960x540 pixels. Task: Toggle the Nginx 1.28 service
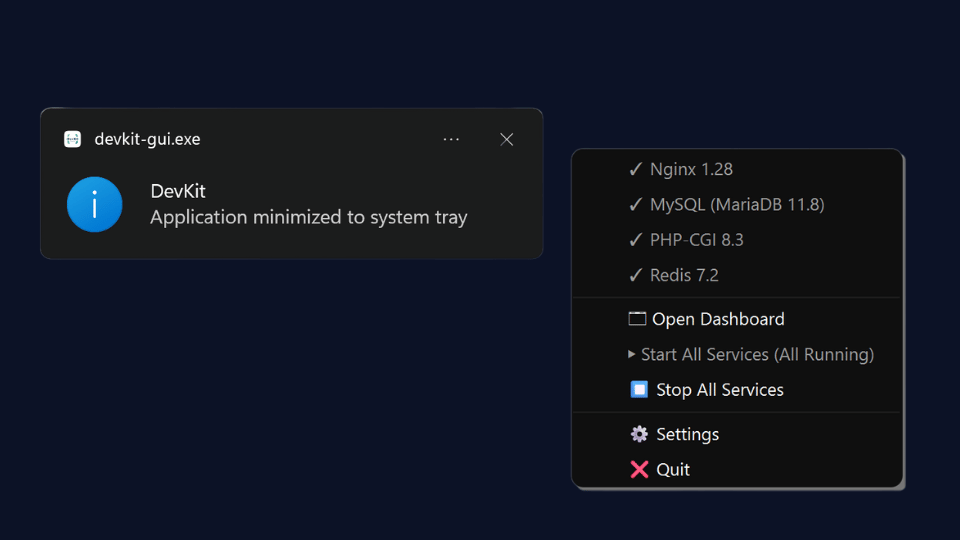(x=737, y=169)
